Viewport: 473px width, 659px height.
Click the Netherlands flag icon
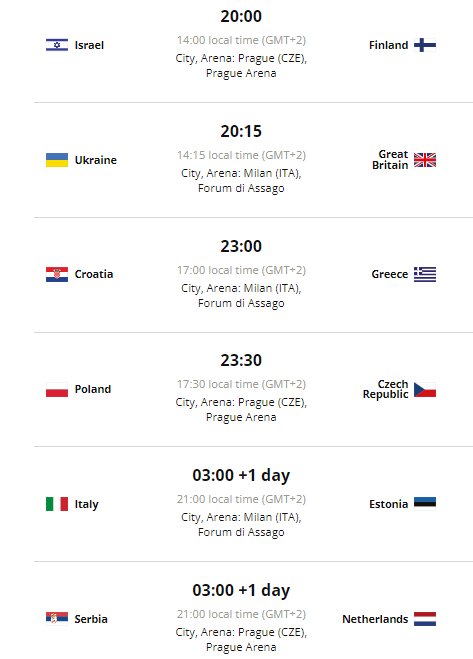coord(425,618)
